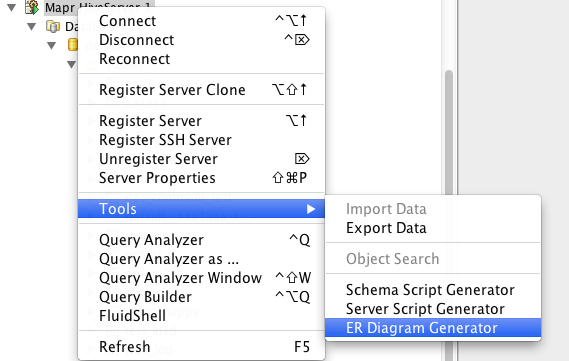Launch Query Builder
Viewport: 569px width, 361px height.
pos(201,297)
